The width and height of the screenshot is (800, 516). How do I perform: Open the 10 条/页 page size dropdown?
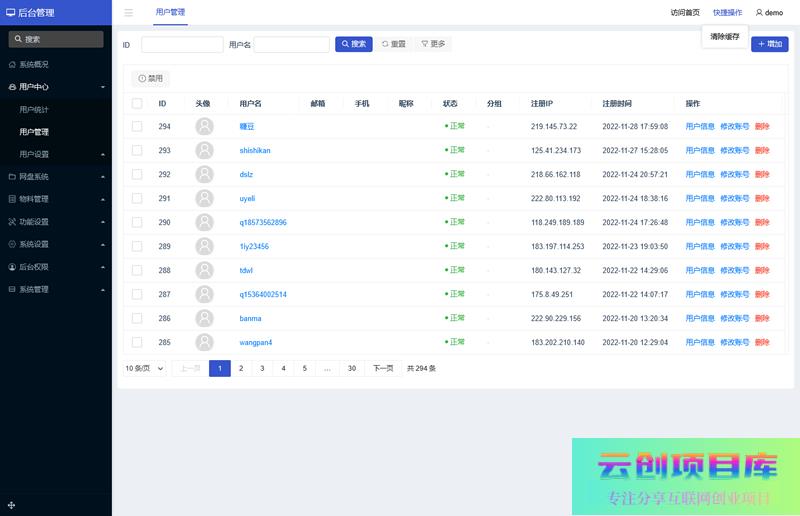pos(144,368)
